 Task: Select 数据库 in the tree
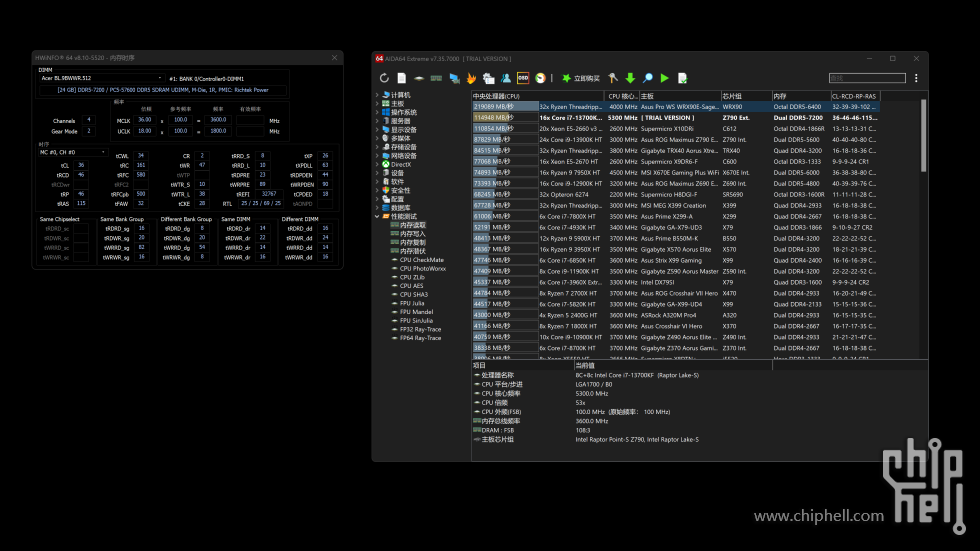401,207
